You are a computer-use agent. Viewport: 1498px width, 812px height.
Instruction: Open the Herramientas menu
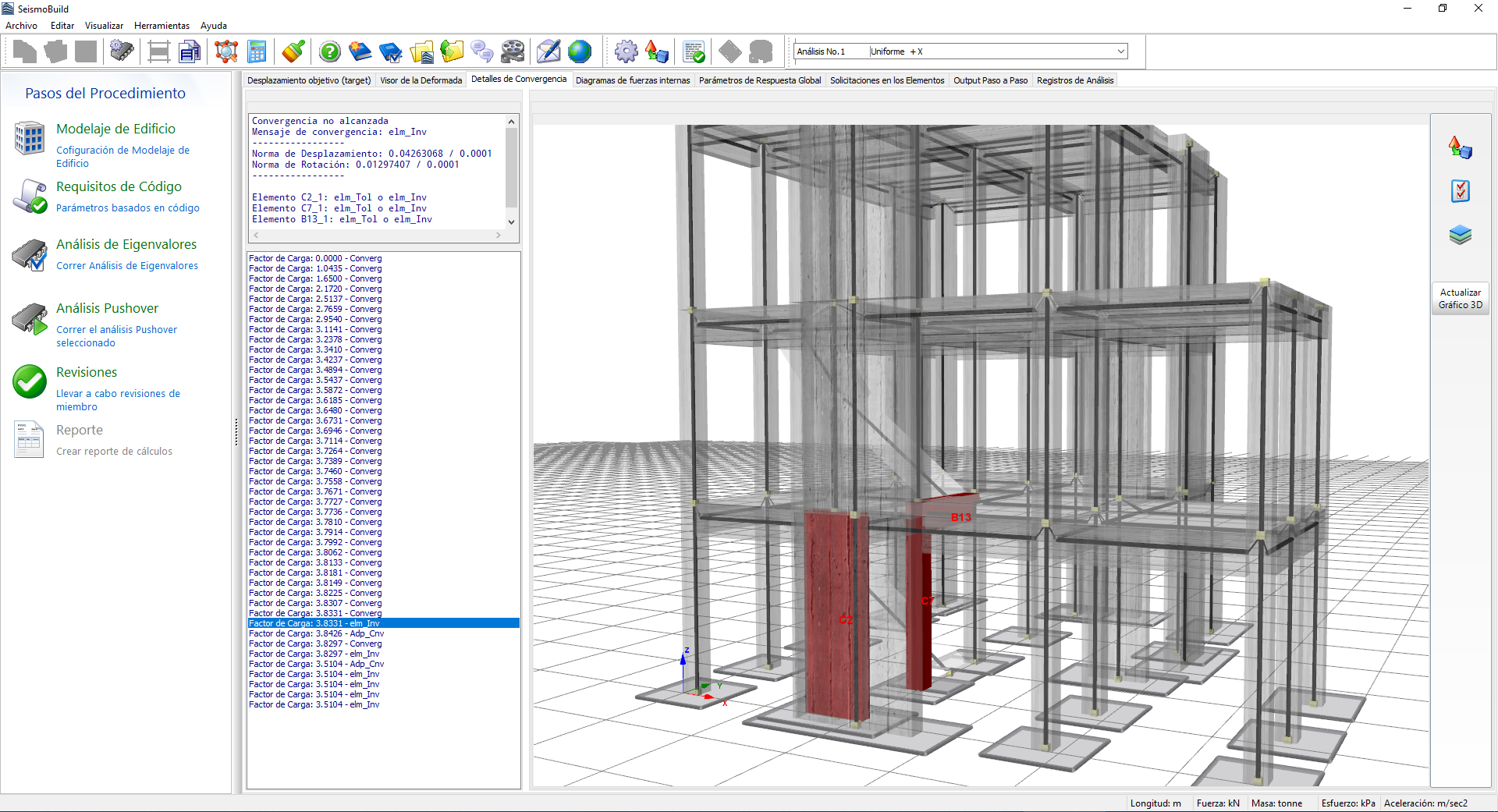pos(162,26)
